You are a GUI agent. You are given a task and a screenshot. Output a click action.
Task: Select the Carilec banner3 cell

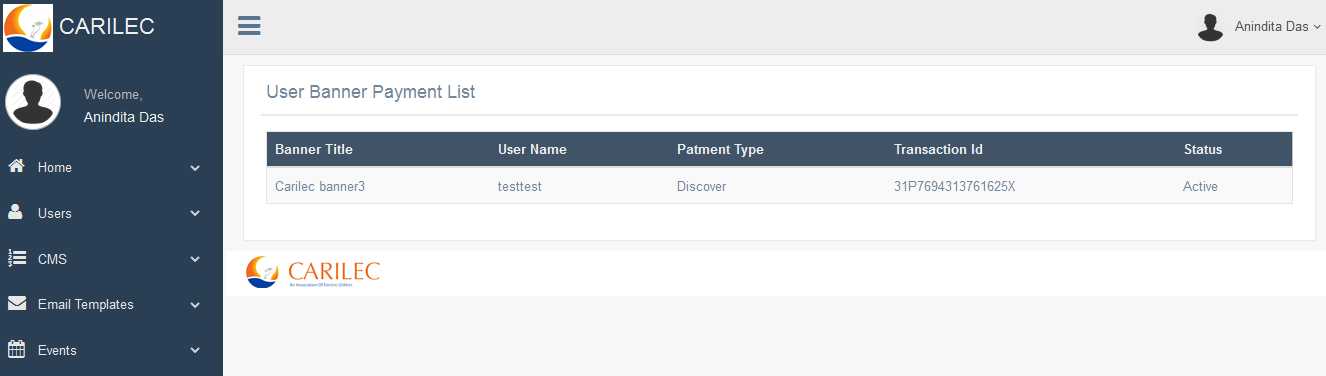coord(320,186)
